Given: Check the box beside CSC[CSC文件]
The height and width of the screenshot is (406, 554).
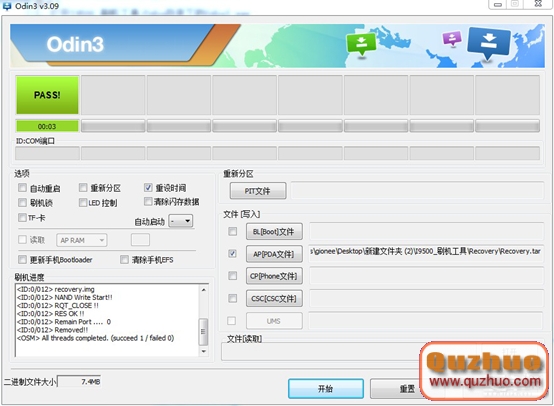Looking at the screenshot, I should click(232, 298).
